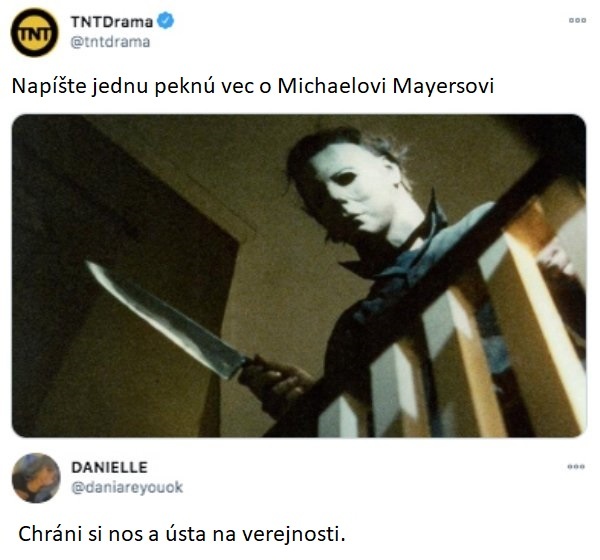The width and height of the screenshot is (600, 560).
Task: Open the TNT logo profile picture
Action: [34, 32]
